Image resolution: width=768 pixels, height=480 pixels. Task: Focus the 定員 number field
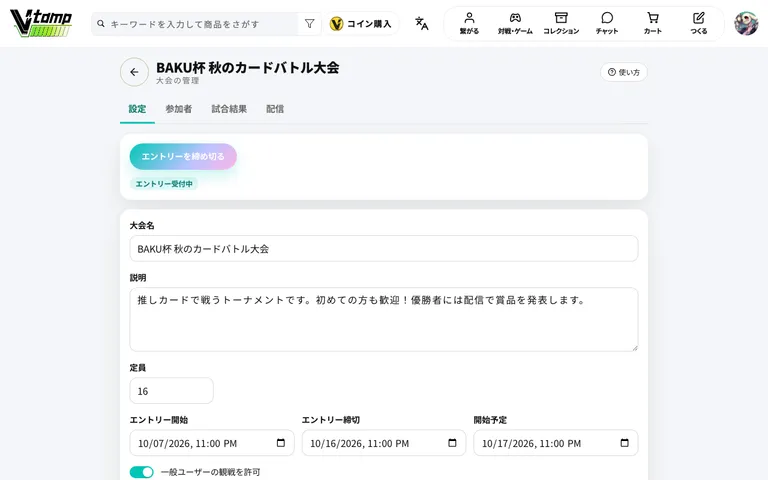171,391
